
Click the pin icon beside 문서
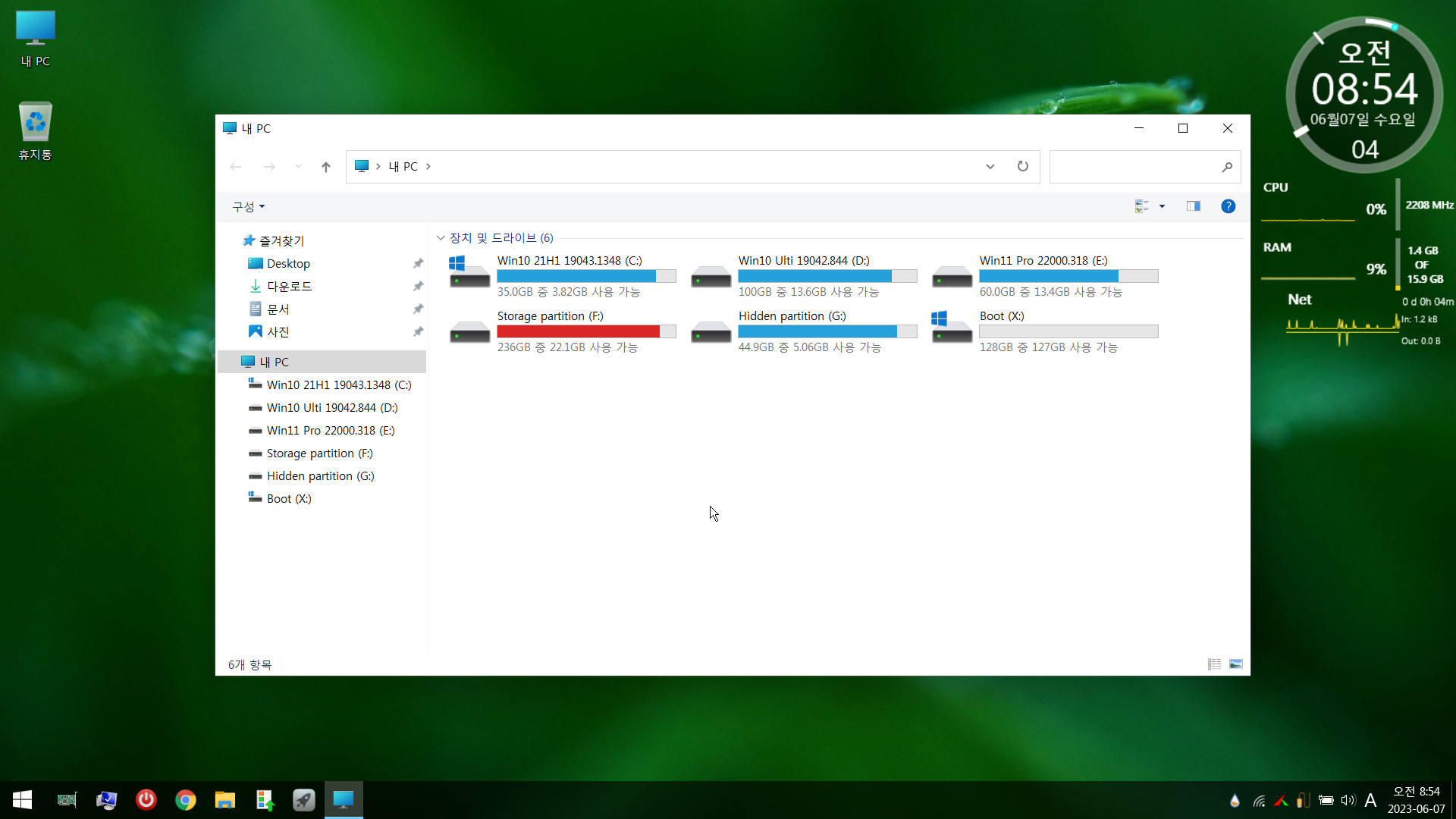point(418,309)
